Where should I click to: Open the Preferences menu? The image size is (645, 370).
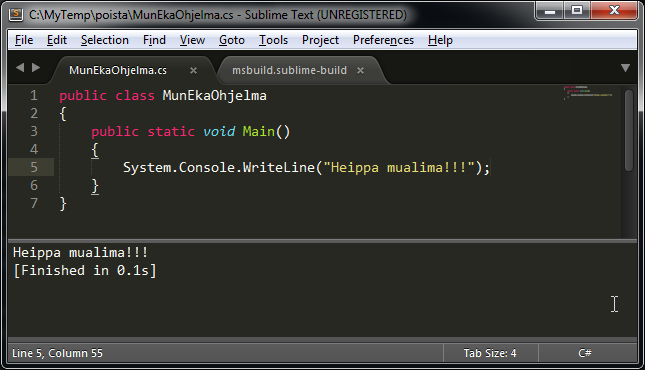tap(383, 40)
